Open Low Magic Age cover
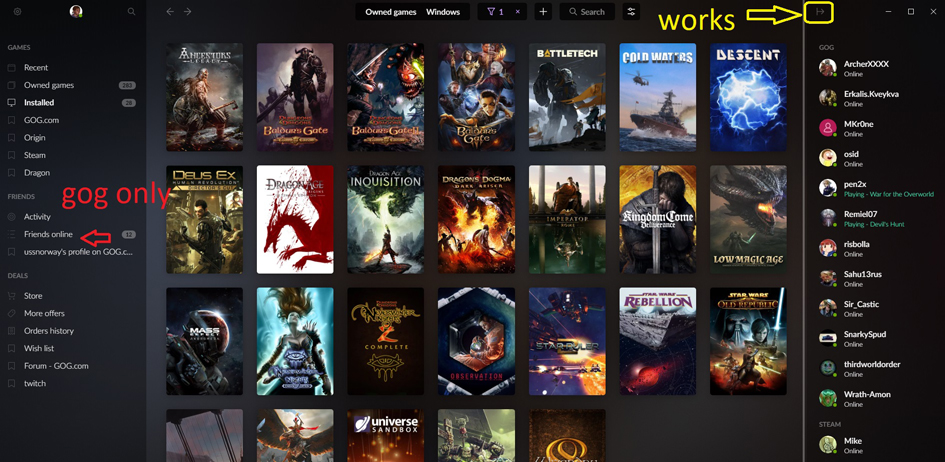Image resolution: width=945 pixels, height=462 pixels. 748,219
